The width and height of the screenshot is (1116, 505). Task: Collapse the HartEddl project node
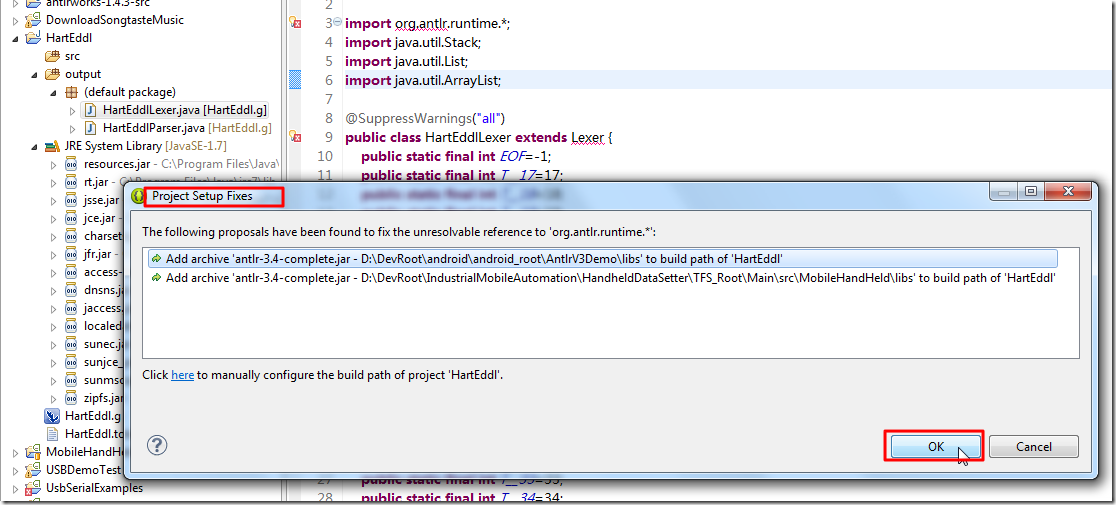[x=15, y=38]
